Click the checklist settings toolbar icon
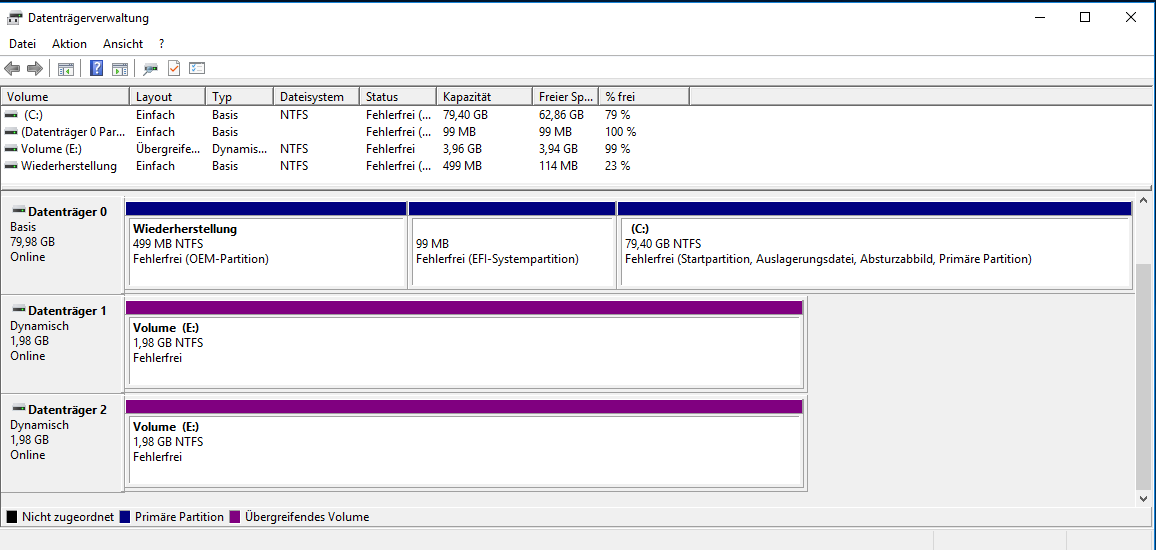1156x550 pixels. (x=197, y=69)
